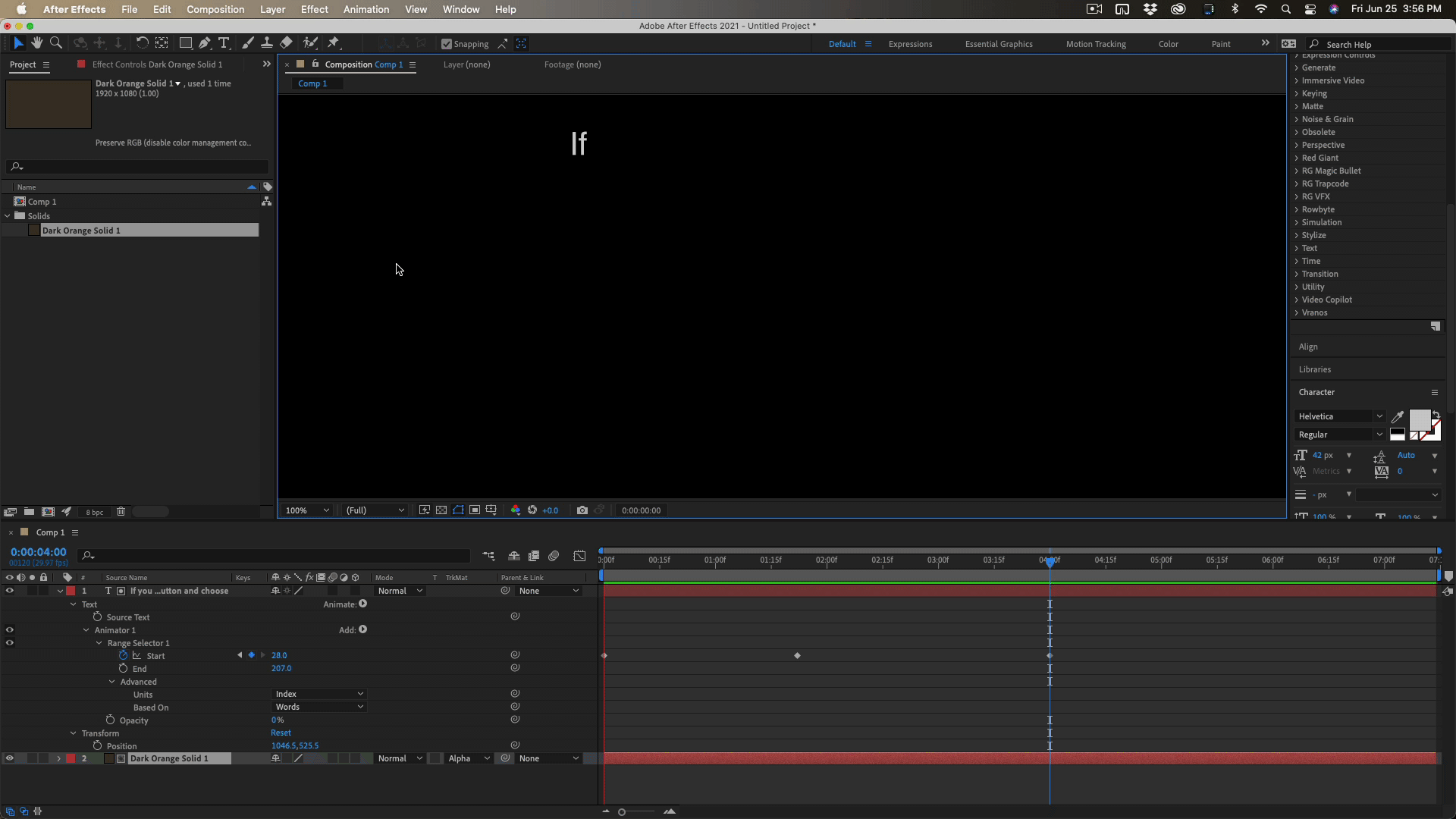Click the take snapshot camera icon
Image resolution: width=1456 pixels, height=819 pixels.
582,510
